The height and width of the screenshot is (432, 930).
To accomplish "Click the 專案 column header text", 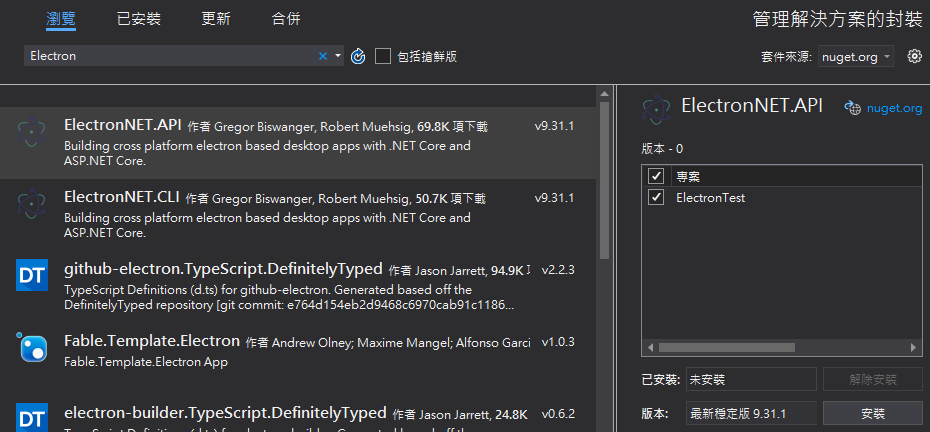I will [x=689, y=176].
